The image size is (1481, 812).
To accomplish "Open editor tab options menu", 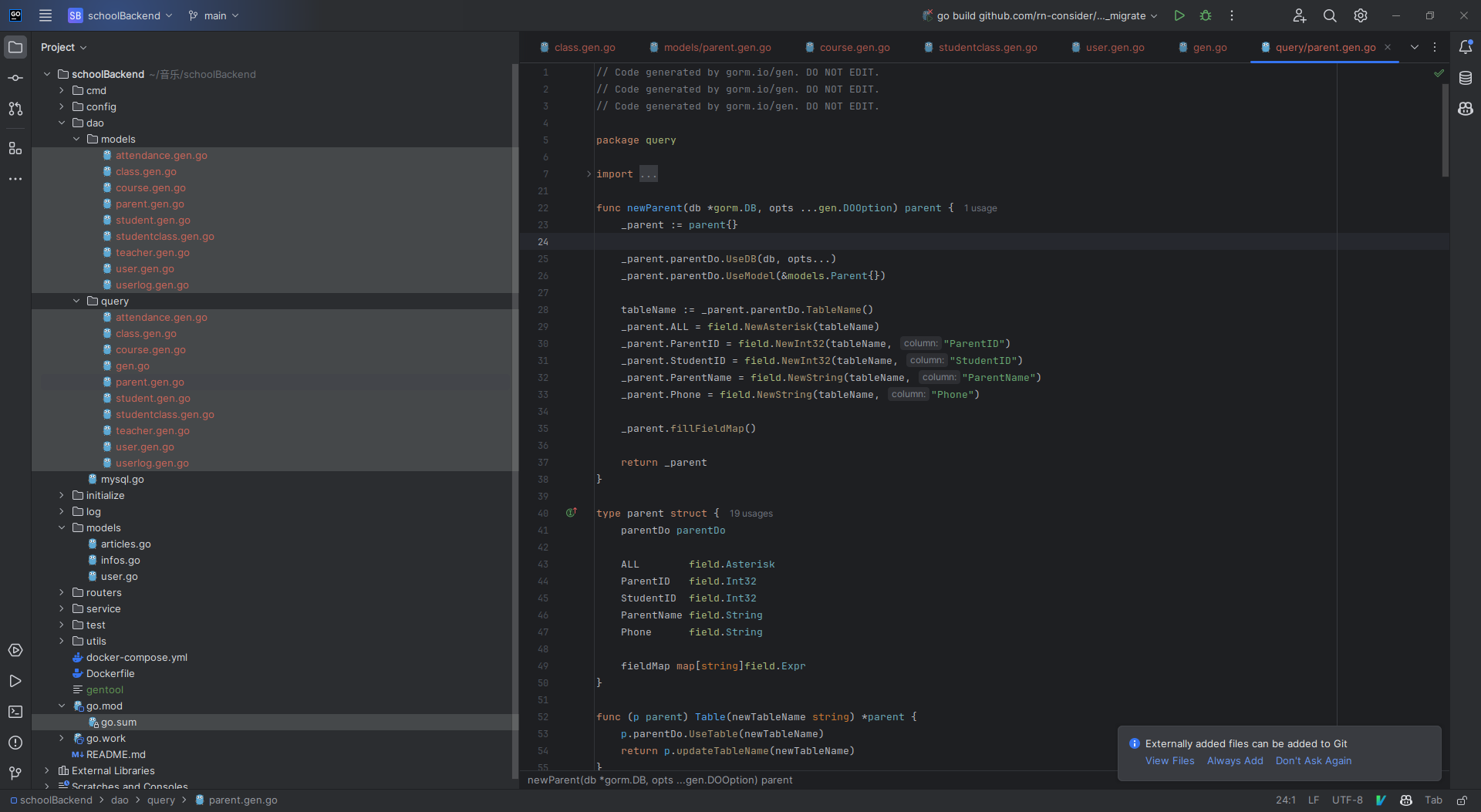I will click(1435, 47).
